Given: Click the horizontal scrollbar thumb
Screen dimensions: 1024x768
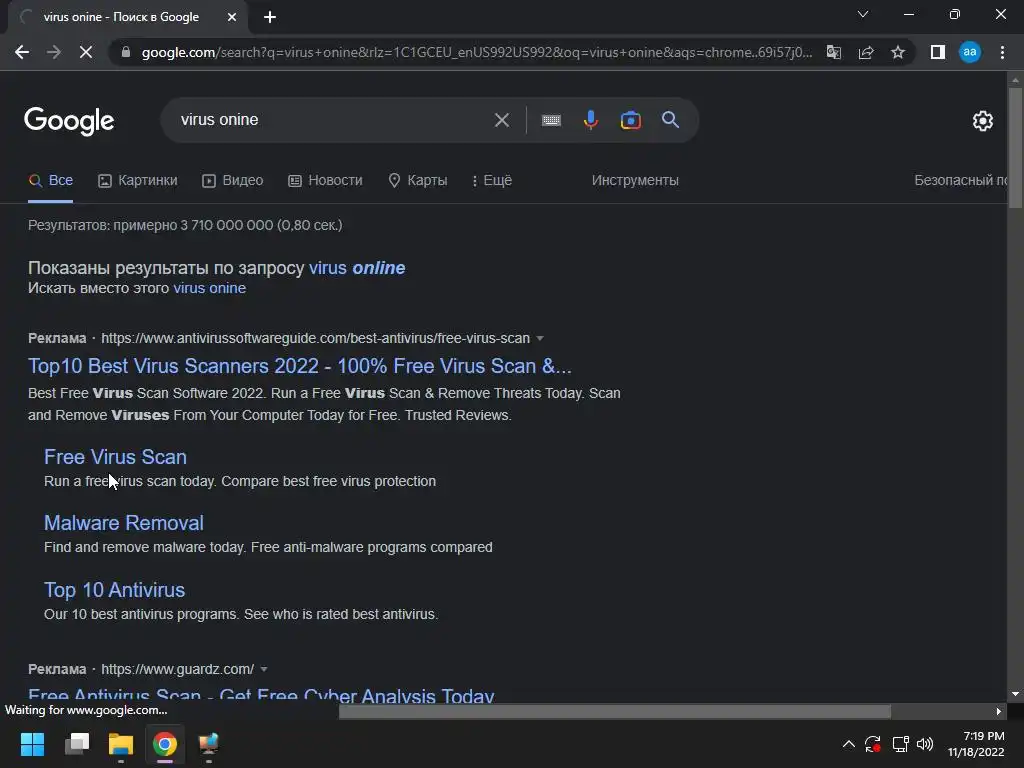Looking at the screenshot, I should point(615,711).
